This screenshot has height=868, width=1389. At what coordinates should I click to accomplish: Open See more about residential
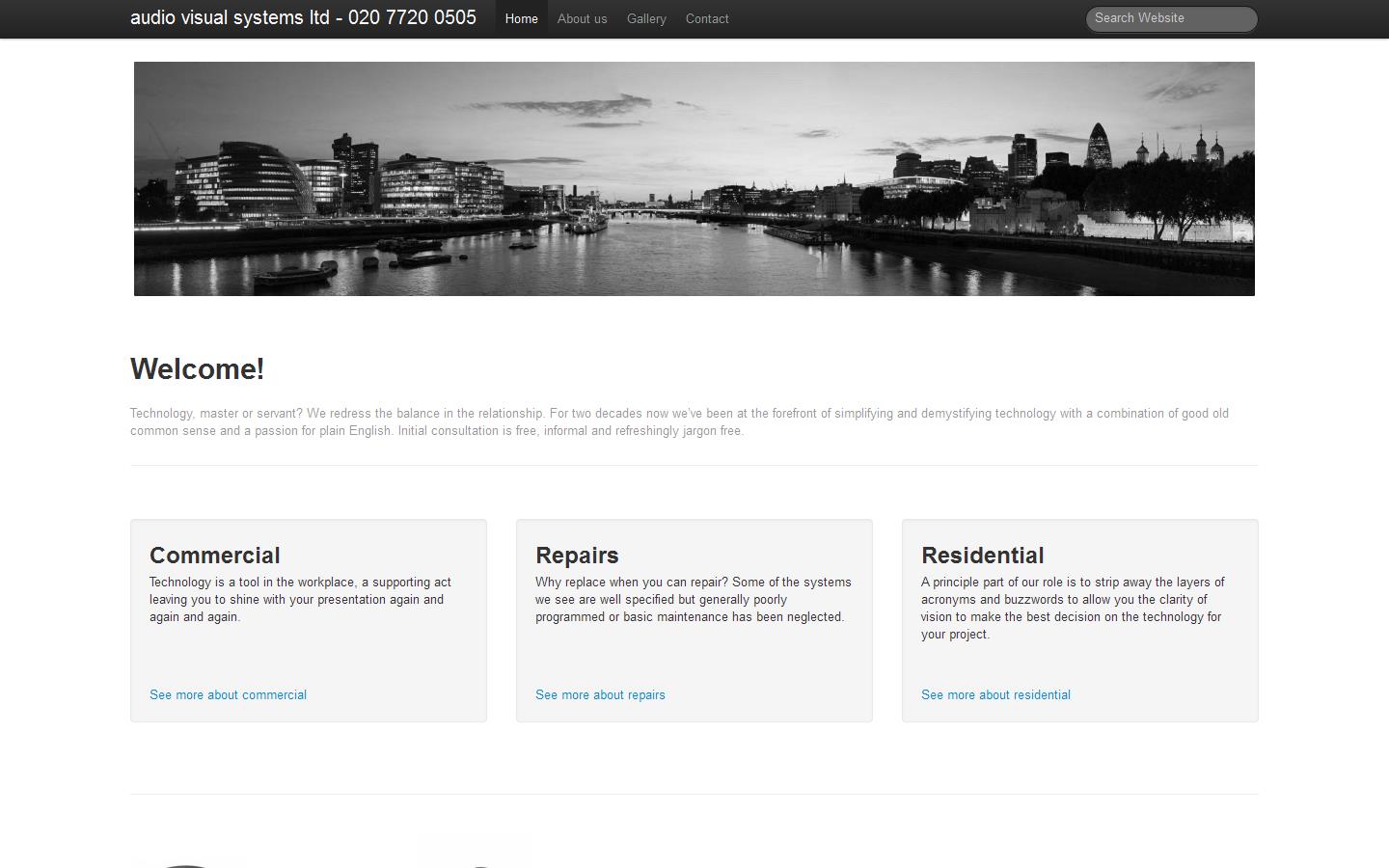(995, 694)
